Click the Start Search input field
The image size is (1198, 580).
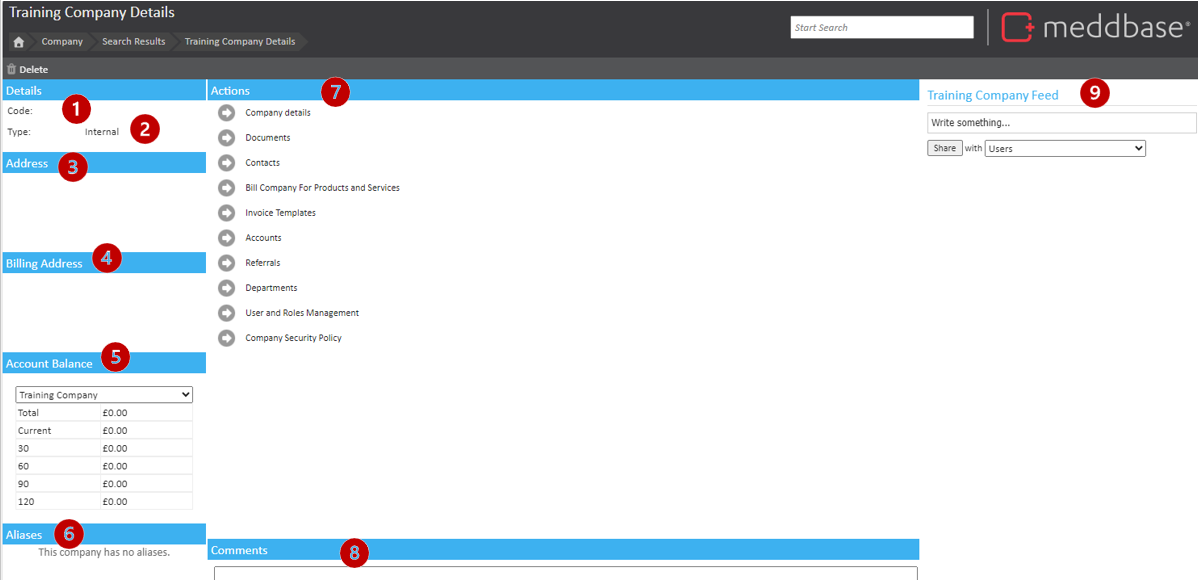pyautogui.click(x=881, y=28)
